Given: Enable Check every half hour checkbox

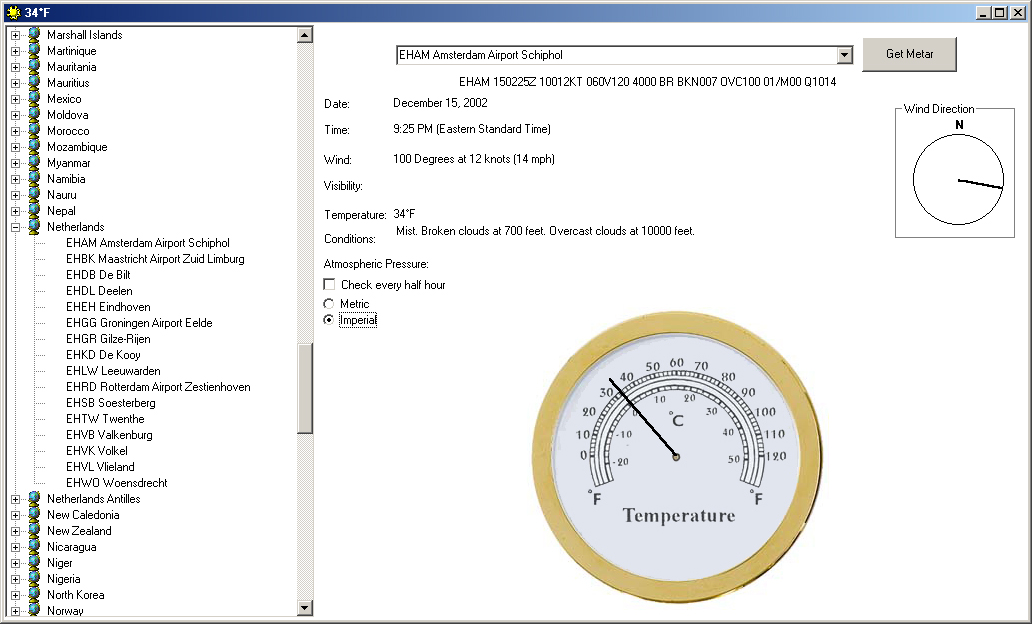Looking at the screenshot, I should [x=330, y=285].
